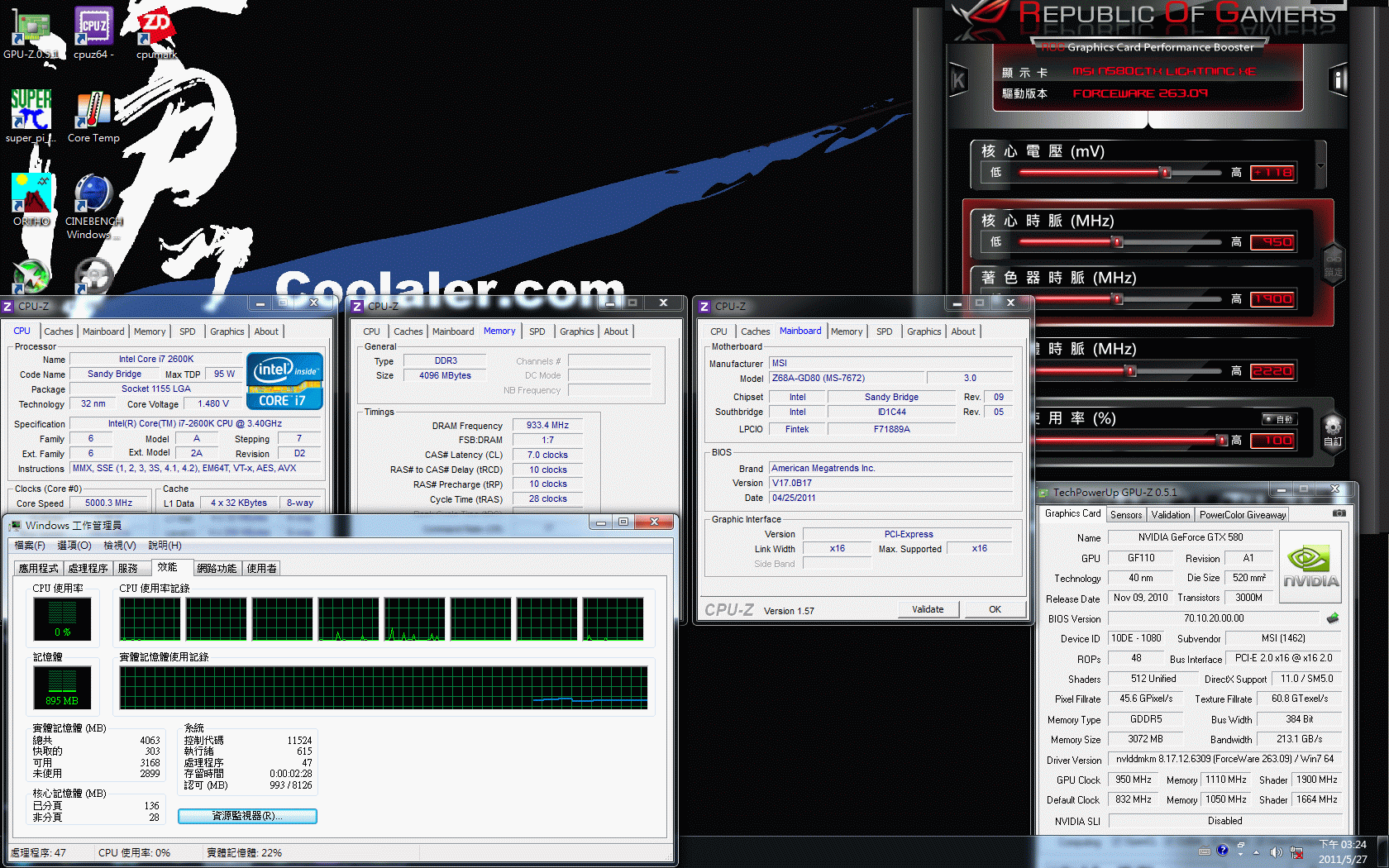Click the 1900 shader clock value field
The height and width of the screenshot is (868, 1389).
point(1272,299)
